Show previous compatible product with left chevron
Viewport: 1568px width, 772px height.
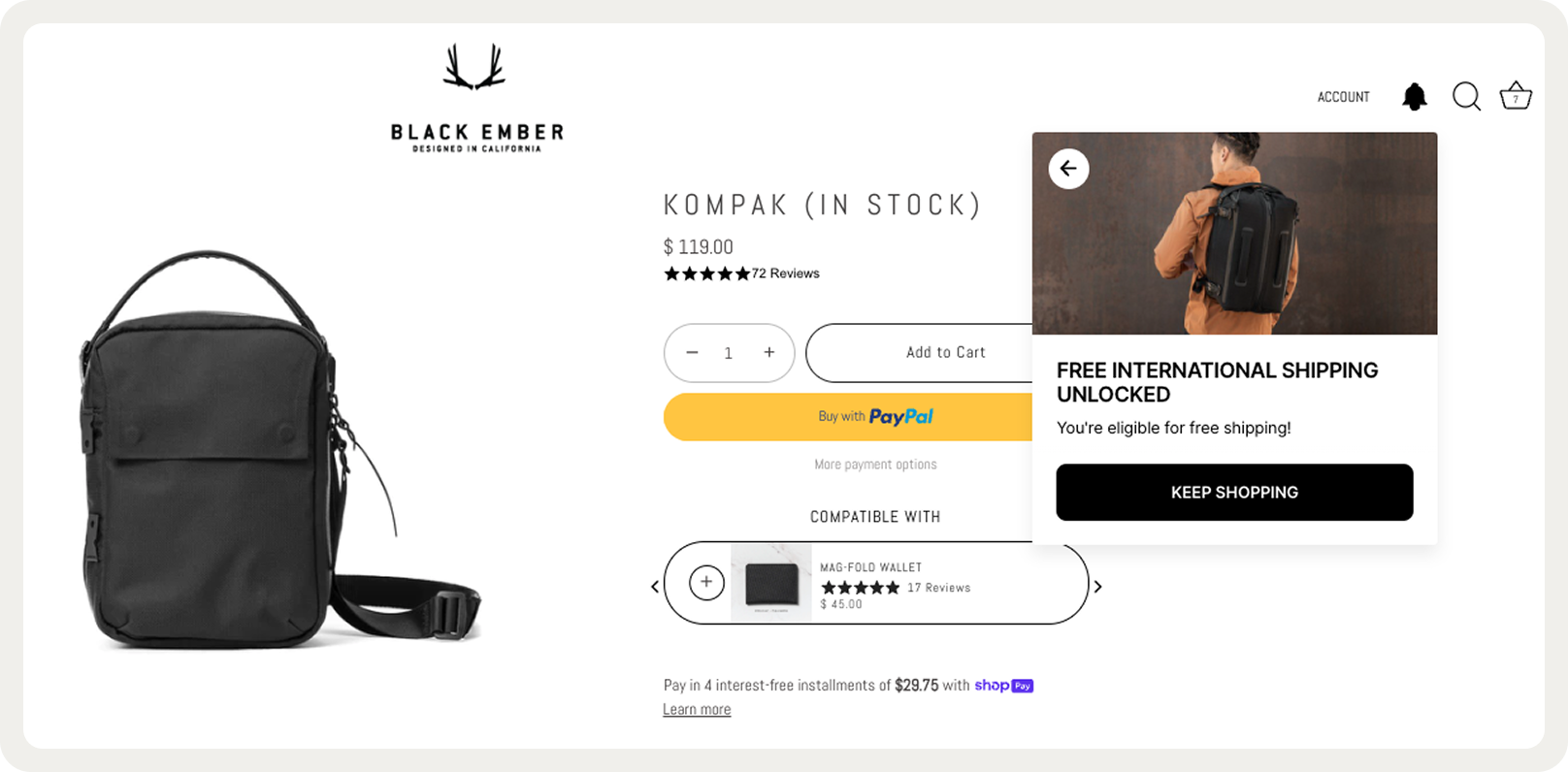(x=655, y=587)
